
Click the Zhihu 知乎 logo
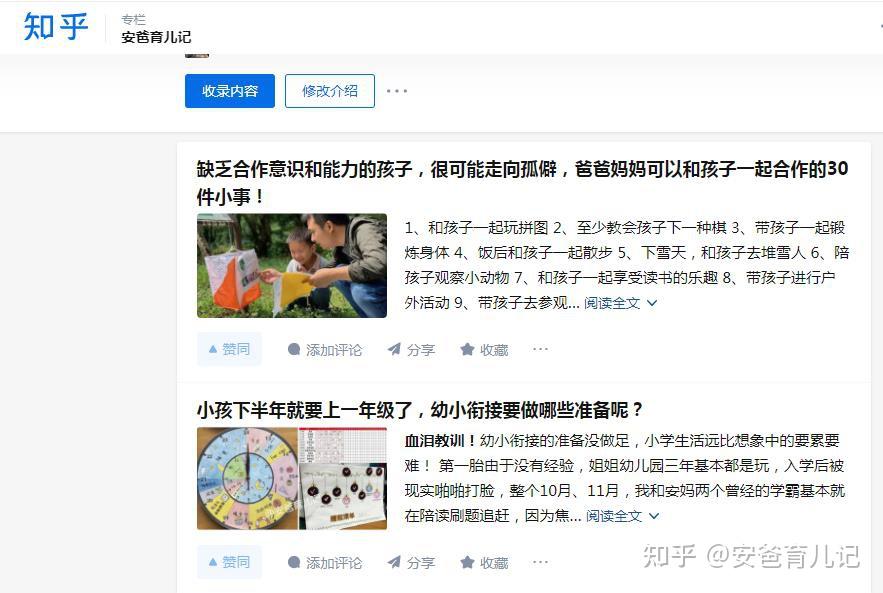click(x=56, y=26)
